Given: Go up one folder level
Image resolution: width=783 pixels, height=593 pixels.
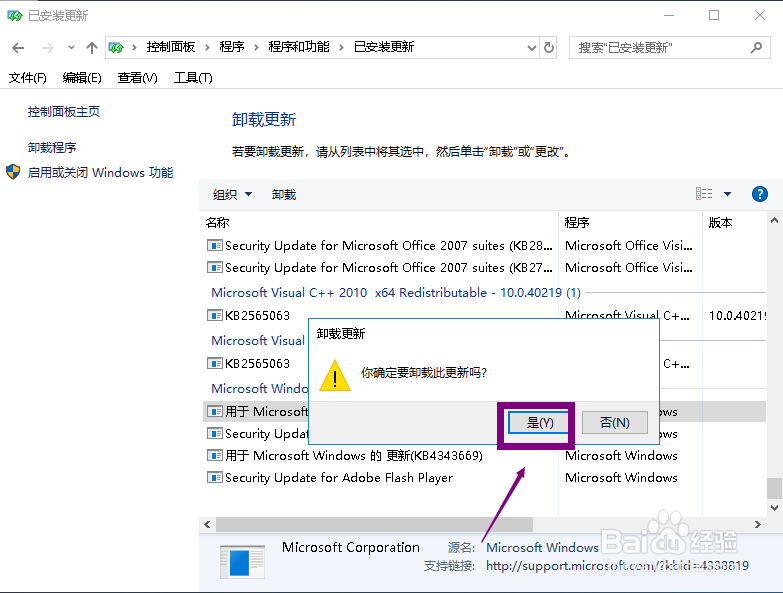Looking at the screenshot, I should point(91,48).
